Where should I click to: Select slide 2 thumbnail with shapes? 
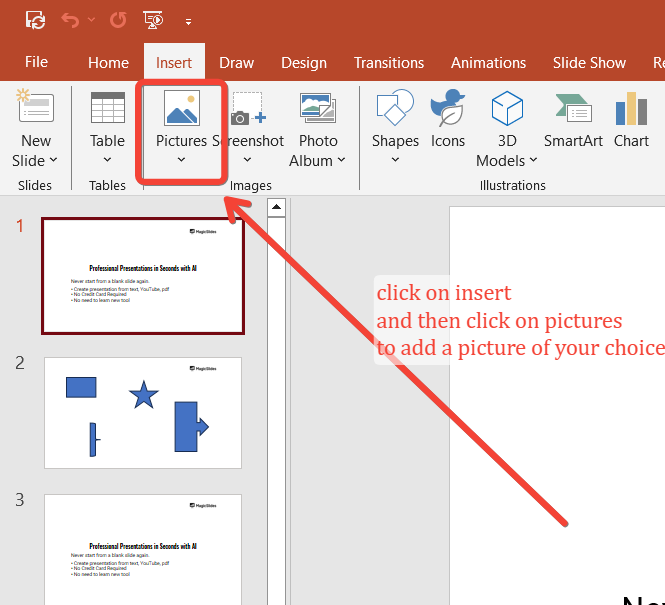pyautogui.click(x=143, y=412)
